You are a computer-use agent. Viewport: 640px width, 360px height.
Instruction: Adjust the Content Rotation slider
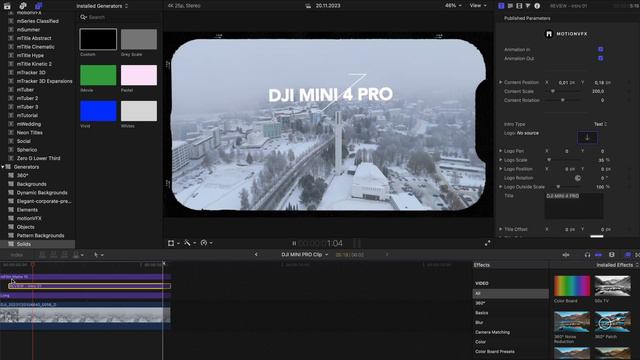click(563, 100)
